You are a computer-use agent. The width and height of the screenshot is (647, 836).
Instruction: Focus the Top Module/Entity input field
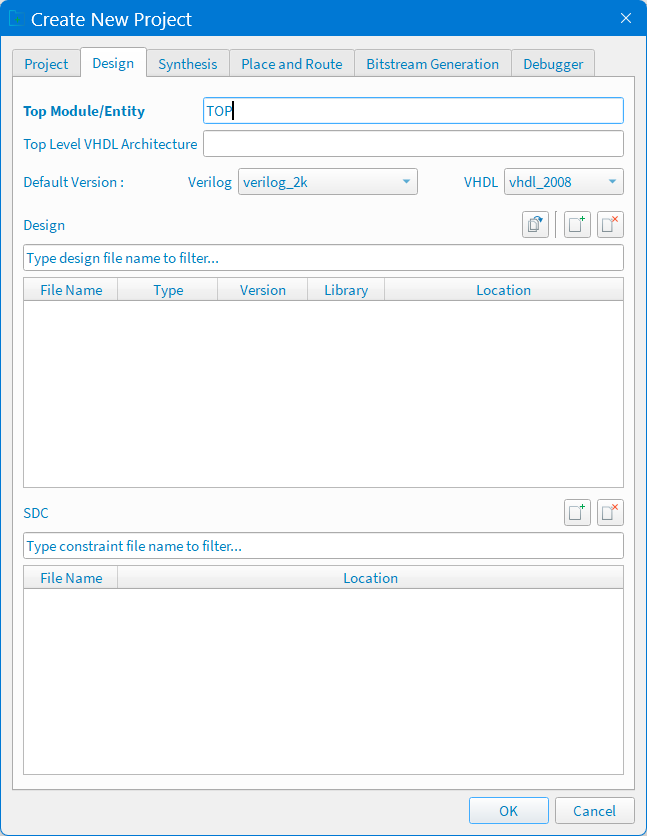point(413,111)
